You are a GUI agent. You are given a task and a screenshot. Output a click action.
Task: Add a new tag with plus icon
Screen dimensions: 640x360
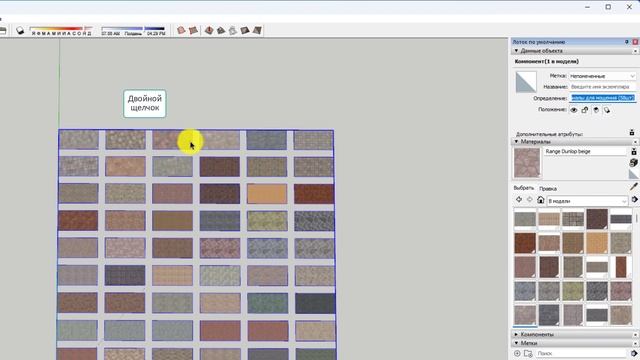517,353
